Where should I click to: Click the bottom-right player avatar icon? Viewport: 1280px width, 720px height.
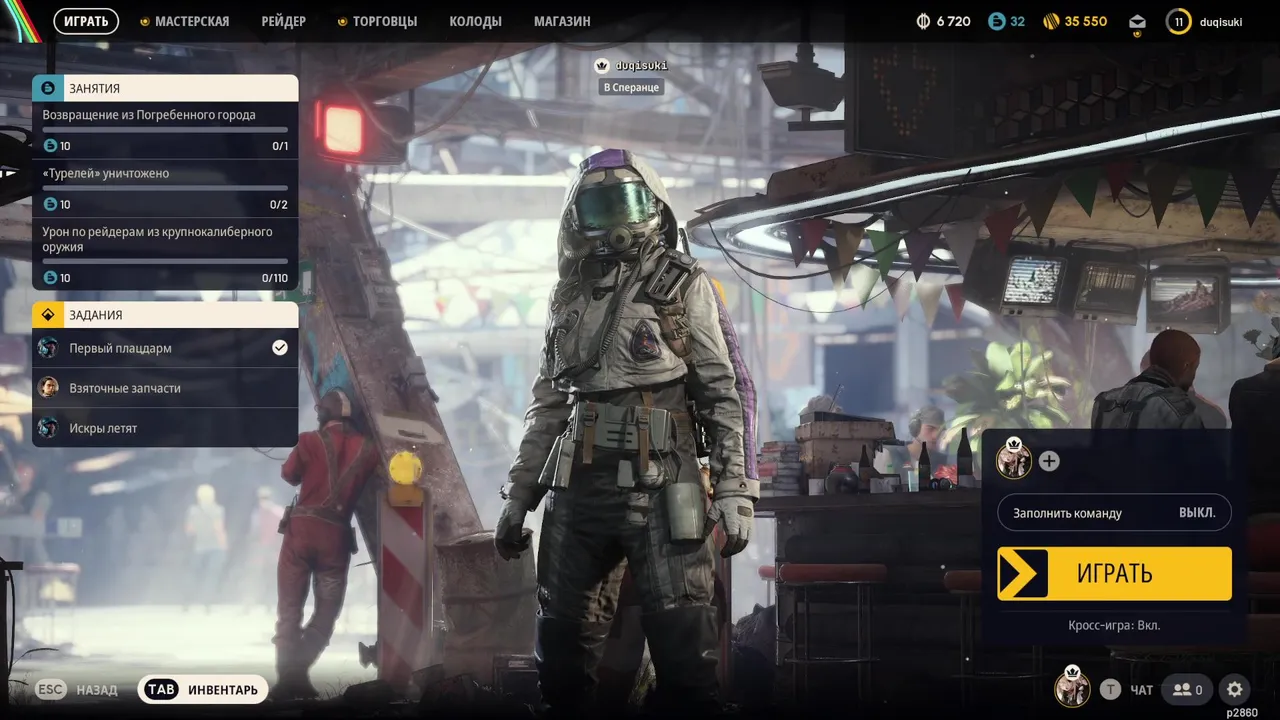pyautogui.click(x=1072, y=687)
